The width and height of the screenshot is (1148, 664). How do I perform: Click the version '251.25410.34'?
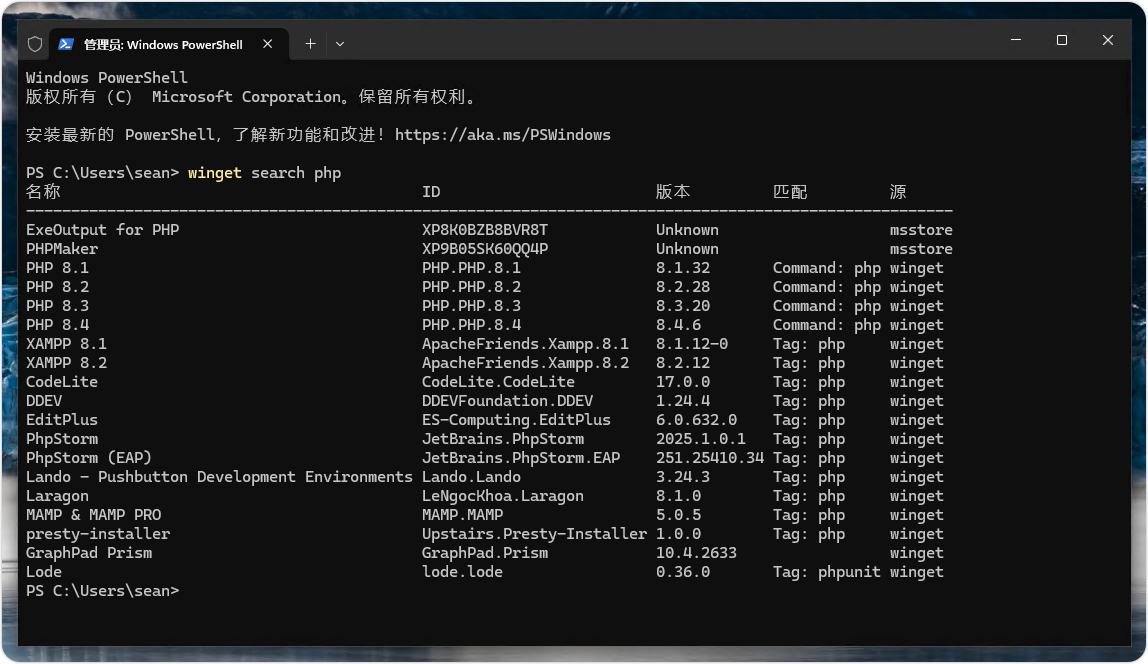coord(709,458)
